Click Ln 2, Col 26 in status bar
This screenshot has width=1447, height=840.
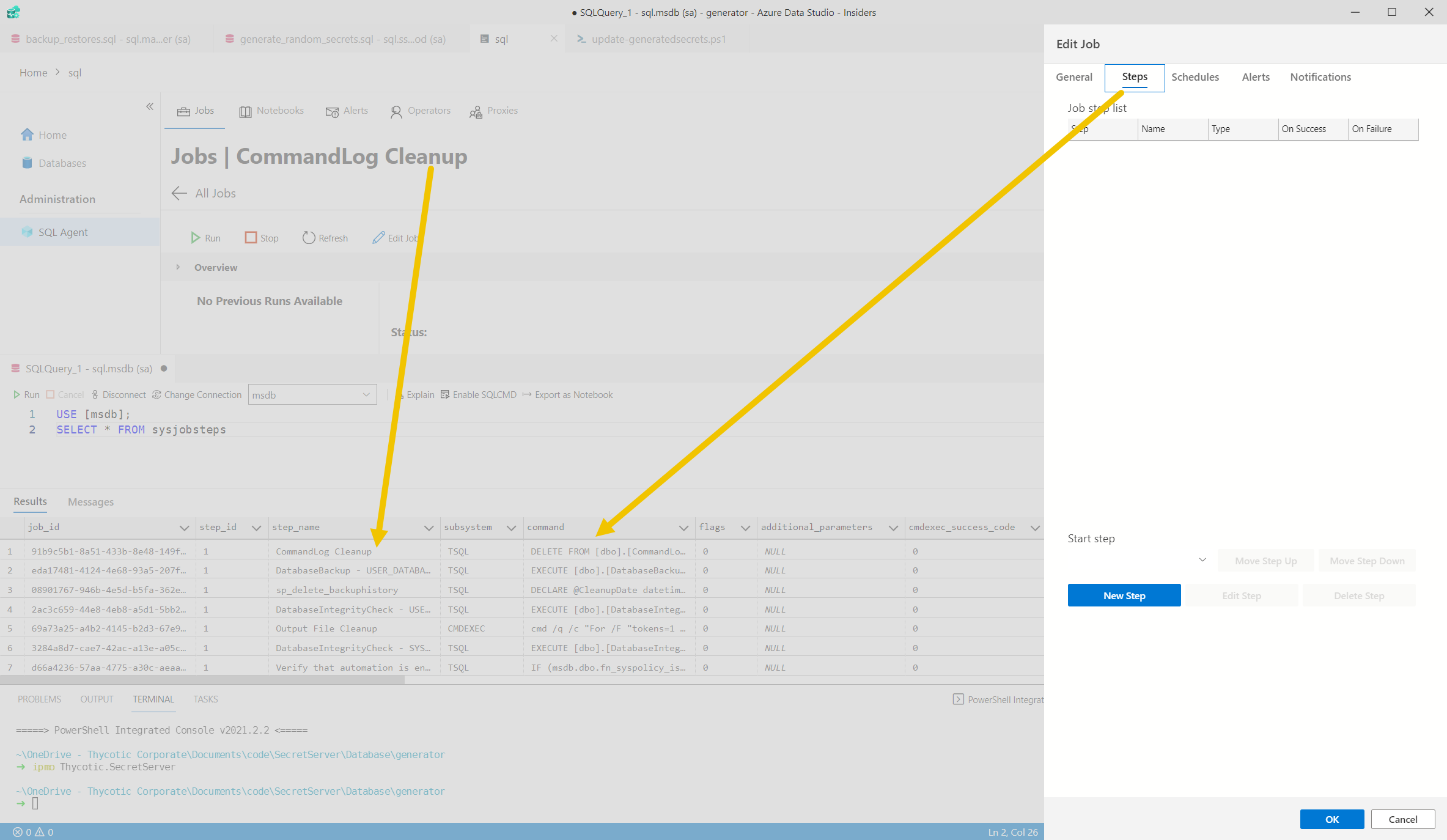[1013, 832]
